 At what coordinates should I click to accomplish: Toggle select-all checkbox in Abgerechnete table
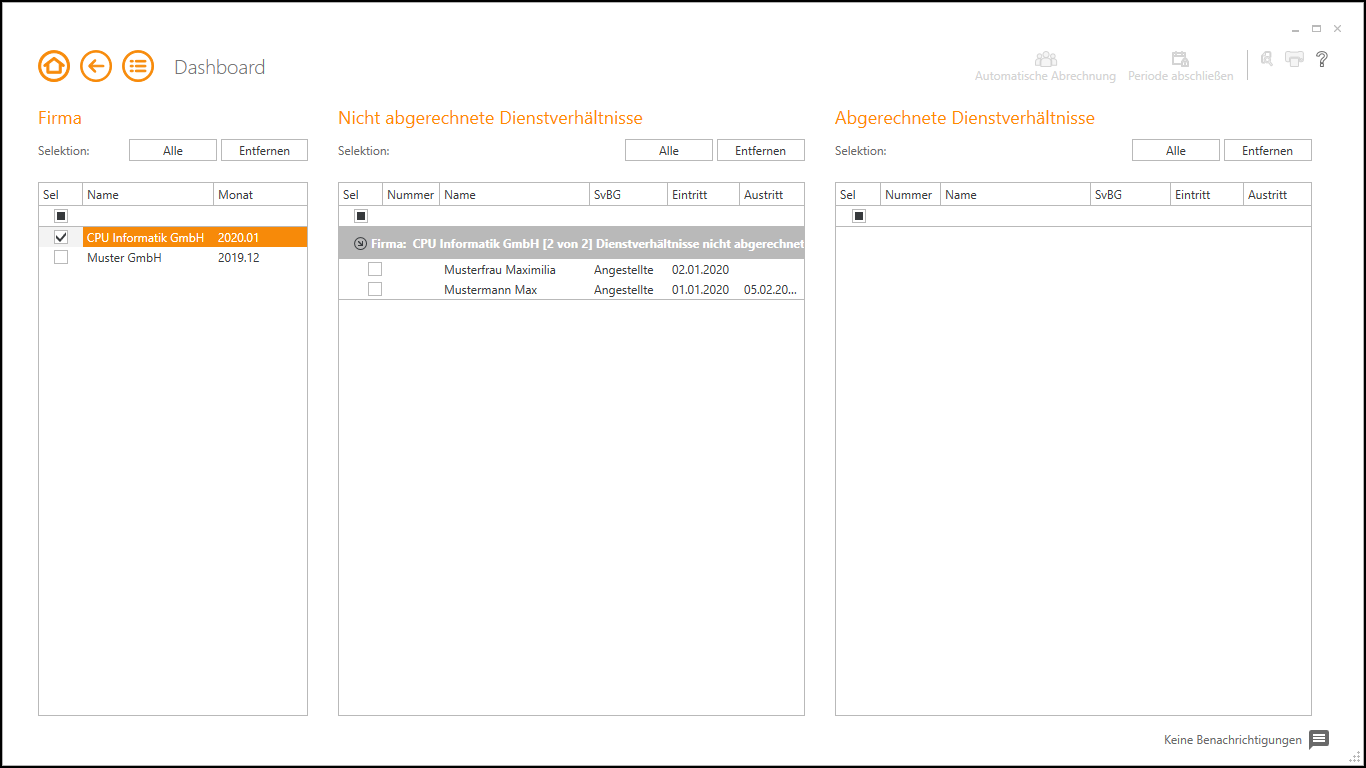click(x=859, y=216)
